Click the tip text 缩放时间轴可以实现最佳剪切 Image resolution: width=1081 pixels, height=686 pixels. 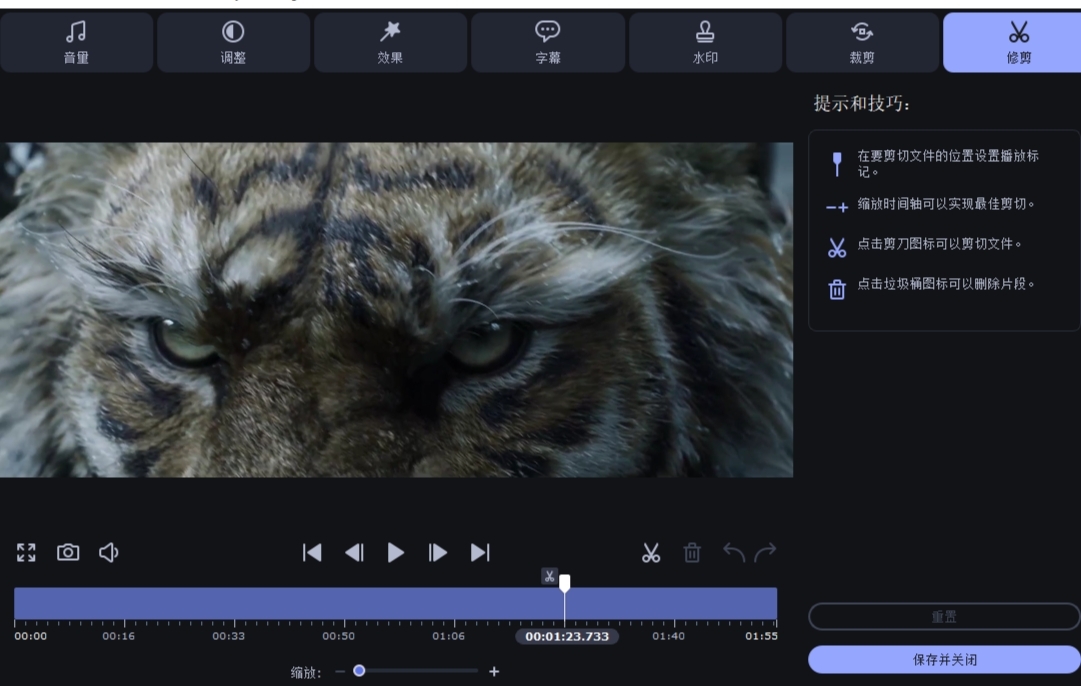pos(945,204)
